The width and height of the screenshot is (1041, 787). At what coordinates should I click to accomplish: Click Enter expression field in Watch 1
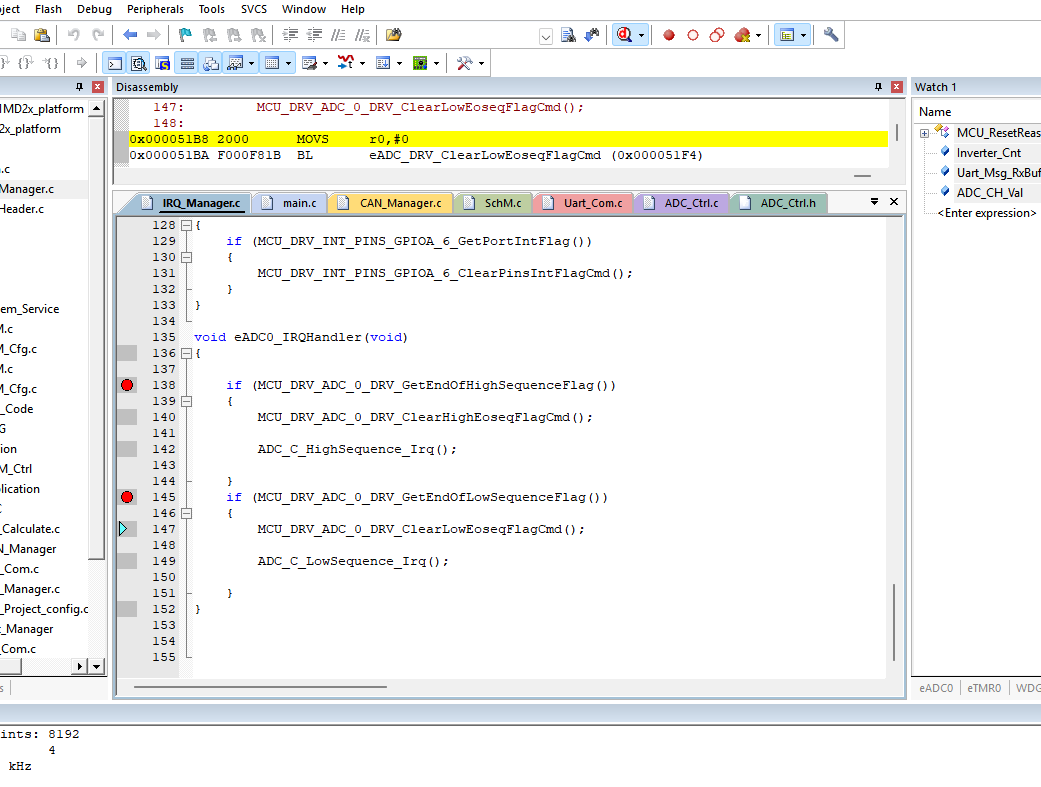click(x=987, y=213)
